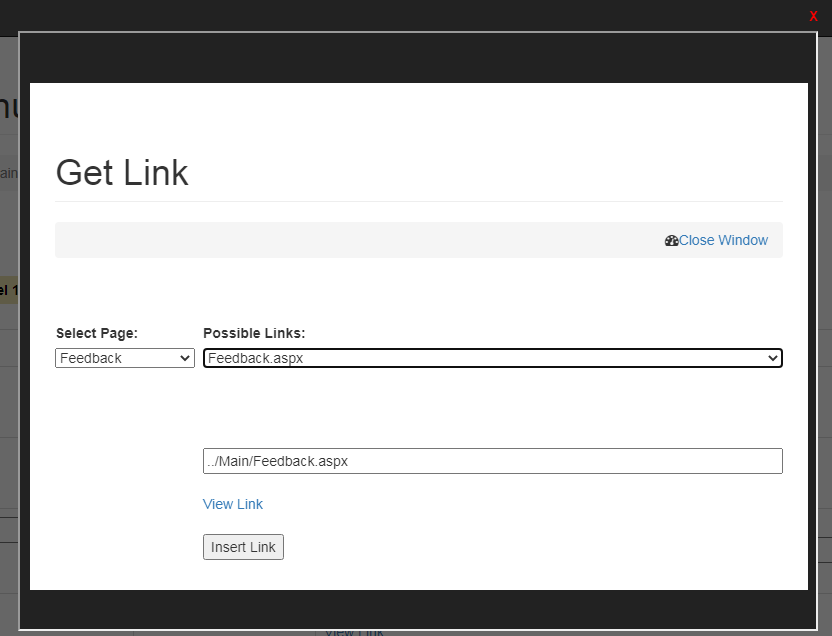This screenshot has height=636, width=832.
Task: Select the Feedback.aspx value in Possible Links
Action: 256,358
